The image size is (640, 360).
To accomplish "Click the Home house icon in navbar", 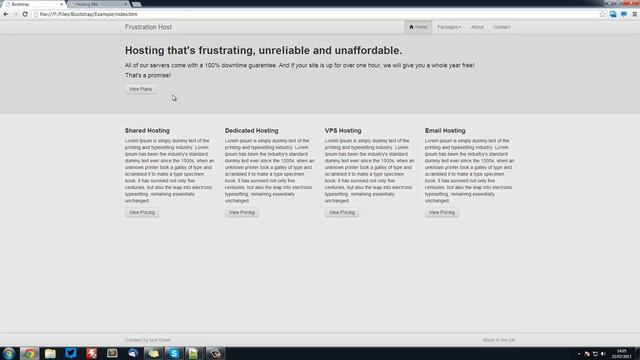I will coord(411,27).
